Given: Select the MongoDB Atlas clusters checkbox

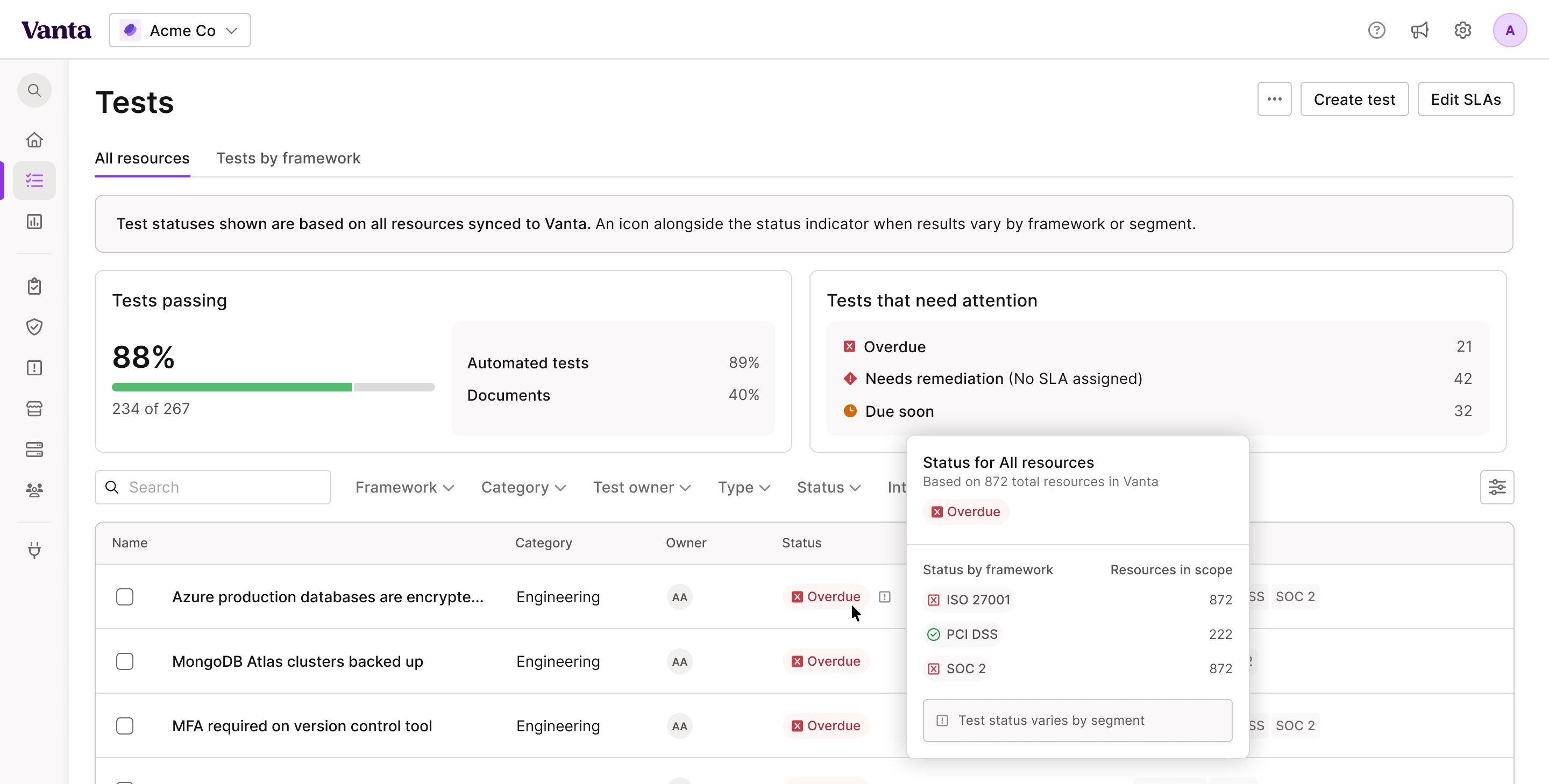Looking at the screenshot, I should point(124,661).
